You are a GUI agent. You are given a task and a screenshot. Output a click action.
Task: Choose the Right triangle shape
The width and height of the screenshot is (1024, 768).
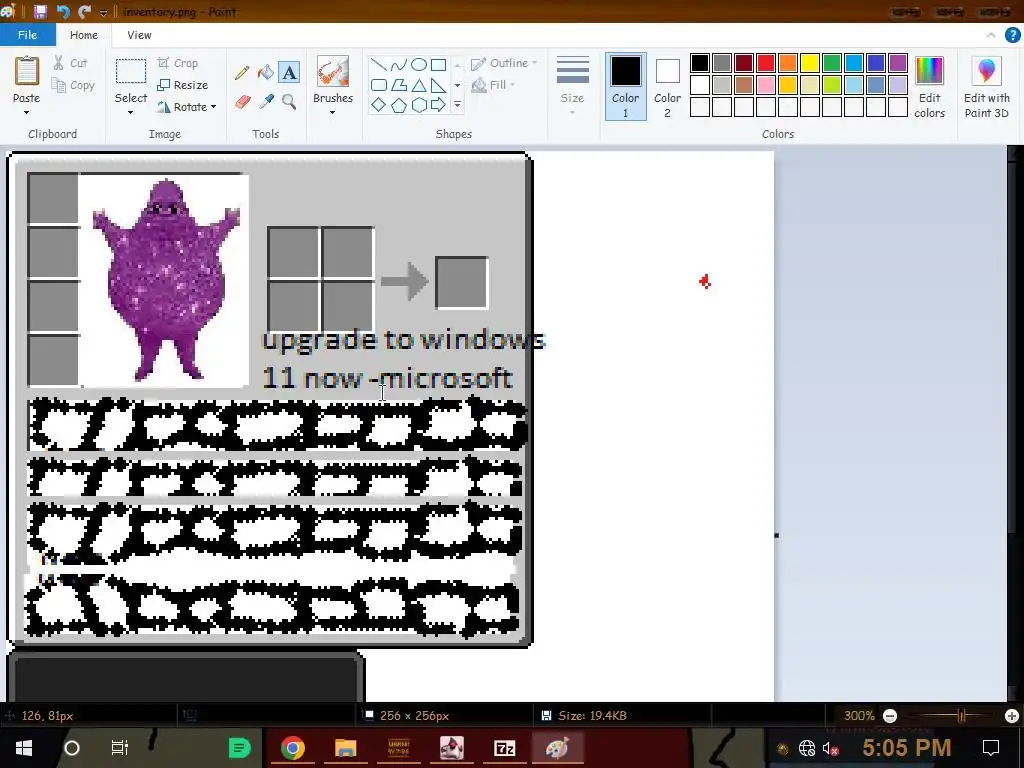[438, 84]
